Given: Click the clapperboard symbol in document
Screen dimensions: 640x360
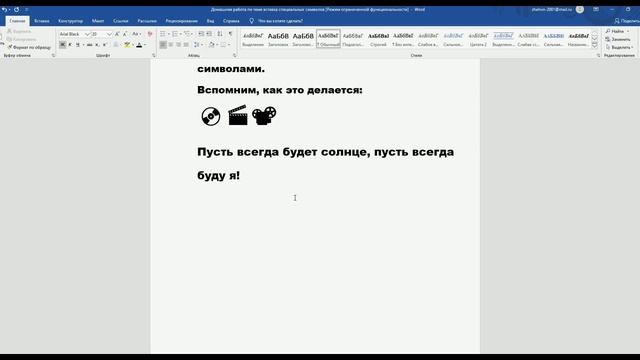Looking at the screenshot, I should (x=238, y=115).
